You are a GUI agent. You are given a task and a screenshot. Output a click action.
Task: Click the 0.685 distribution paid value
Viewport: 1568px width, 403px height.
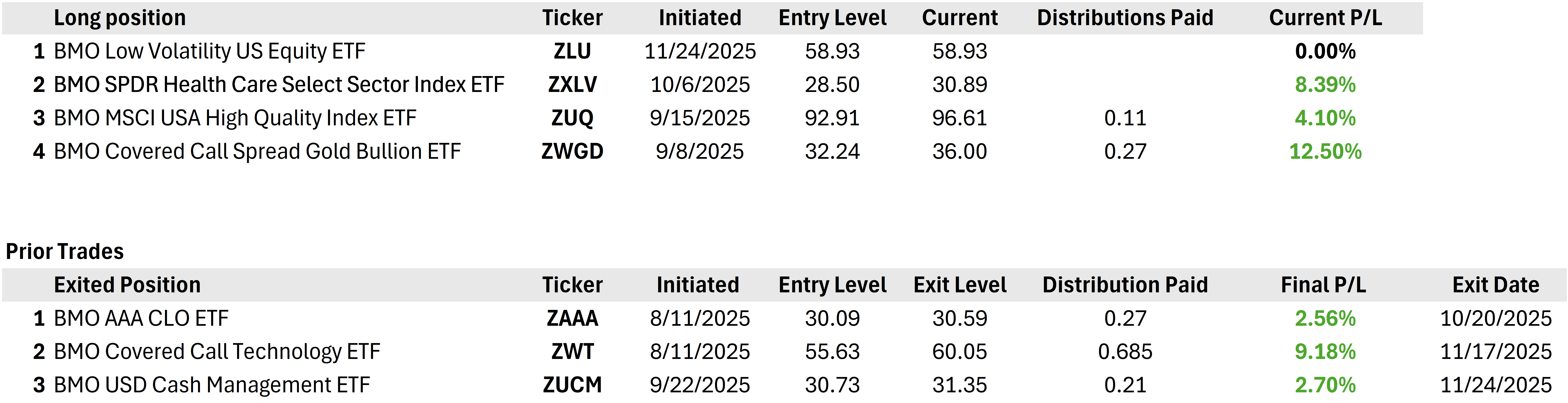tap(1125, 352)
